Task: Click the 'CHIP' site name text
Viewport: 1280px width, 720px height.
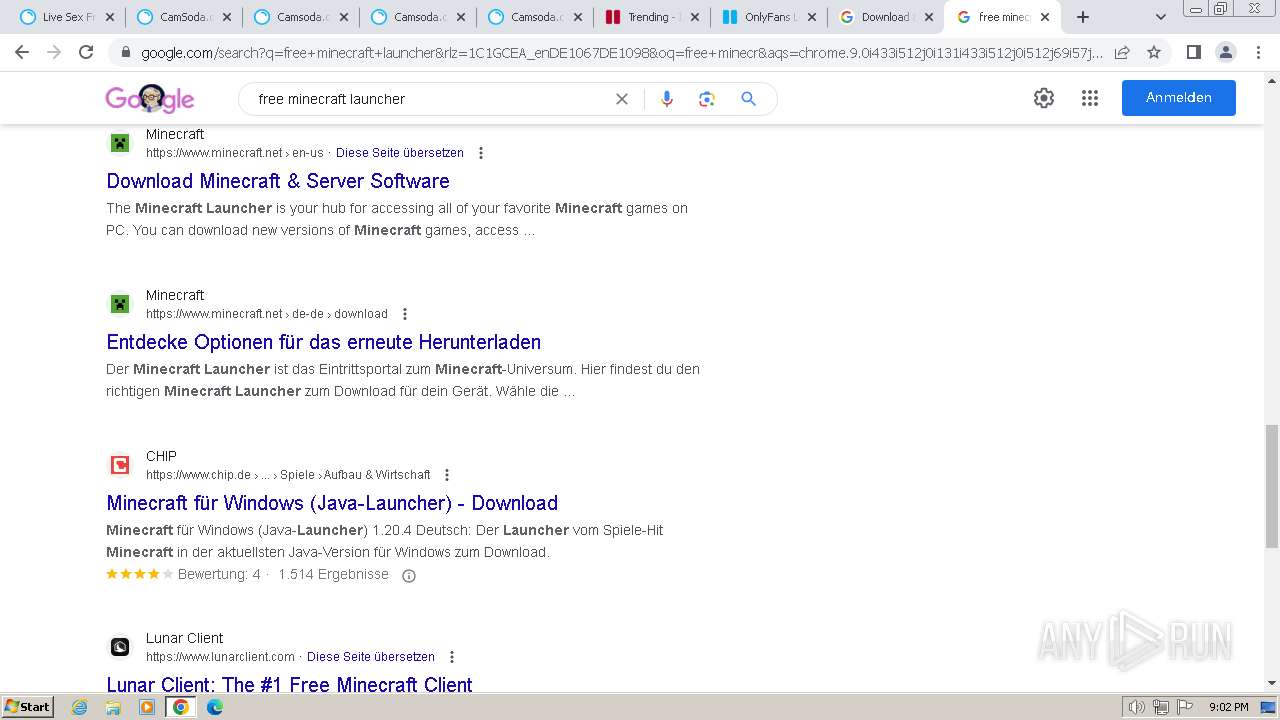Action: click(x=161, y=456)
